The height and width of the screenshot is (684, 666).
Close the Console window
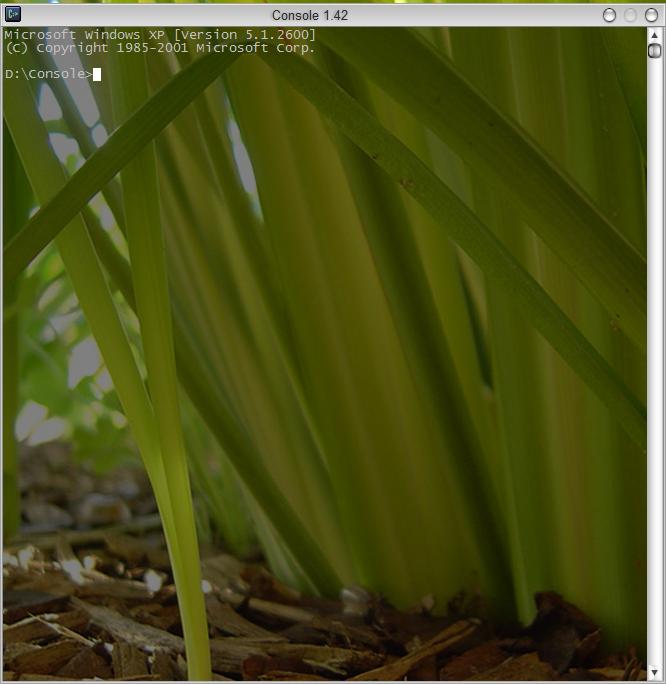coord(651,15)
